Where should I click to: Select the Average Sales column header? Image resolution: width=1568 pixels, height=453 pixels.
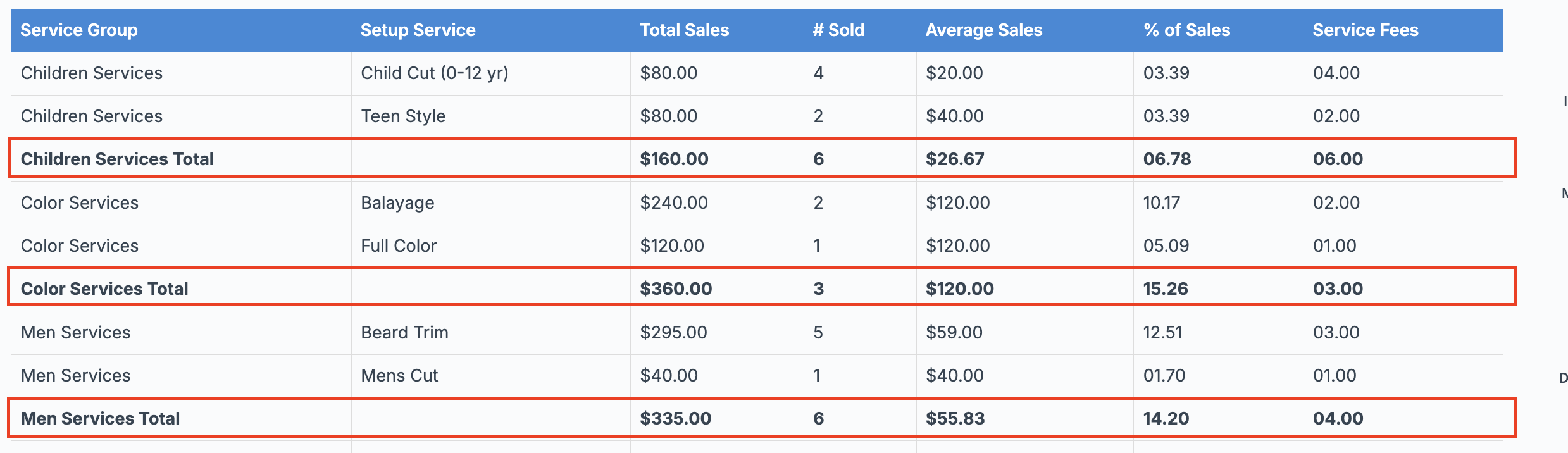983,30
